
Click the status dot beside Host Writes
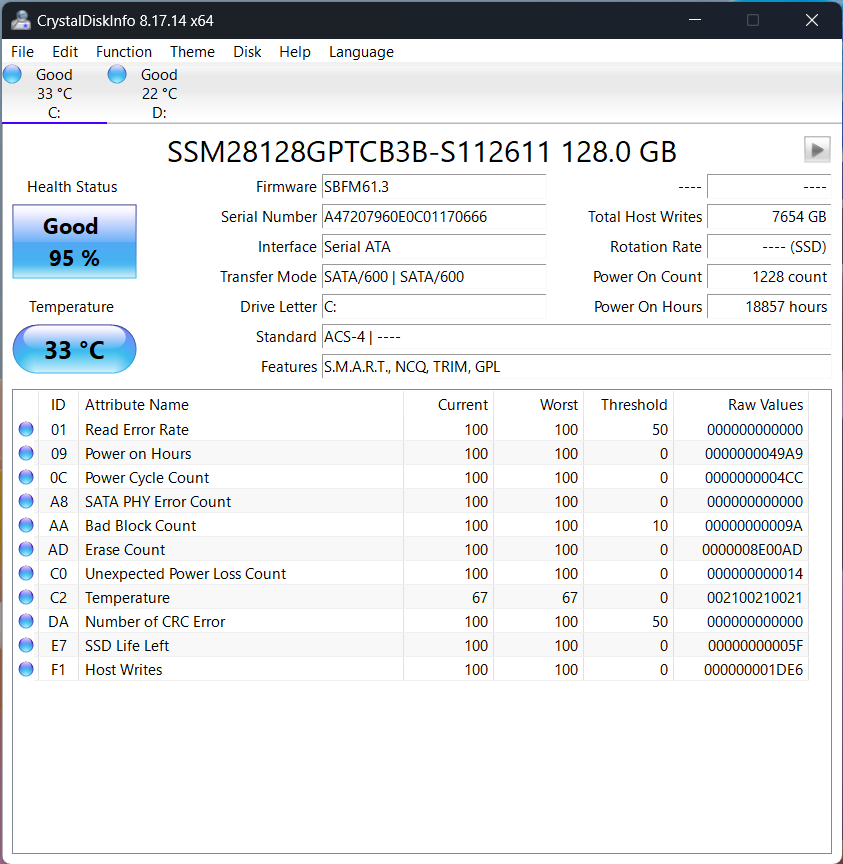(x=25, y=669)
